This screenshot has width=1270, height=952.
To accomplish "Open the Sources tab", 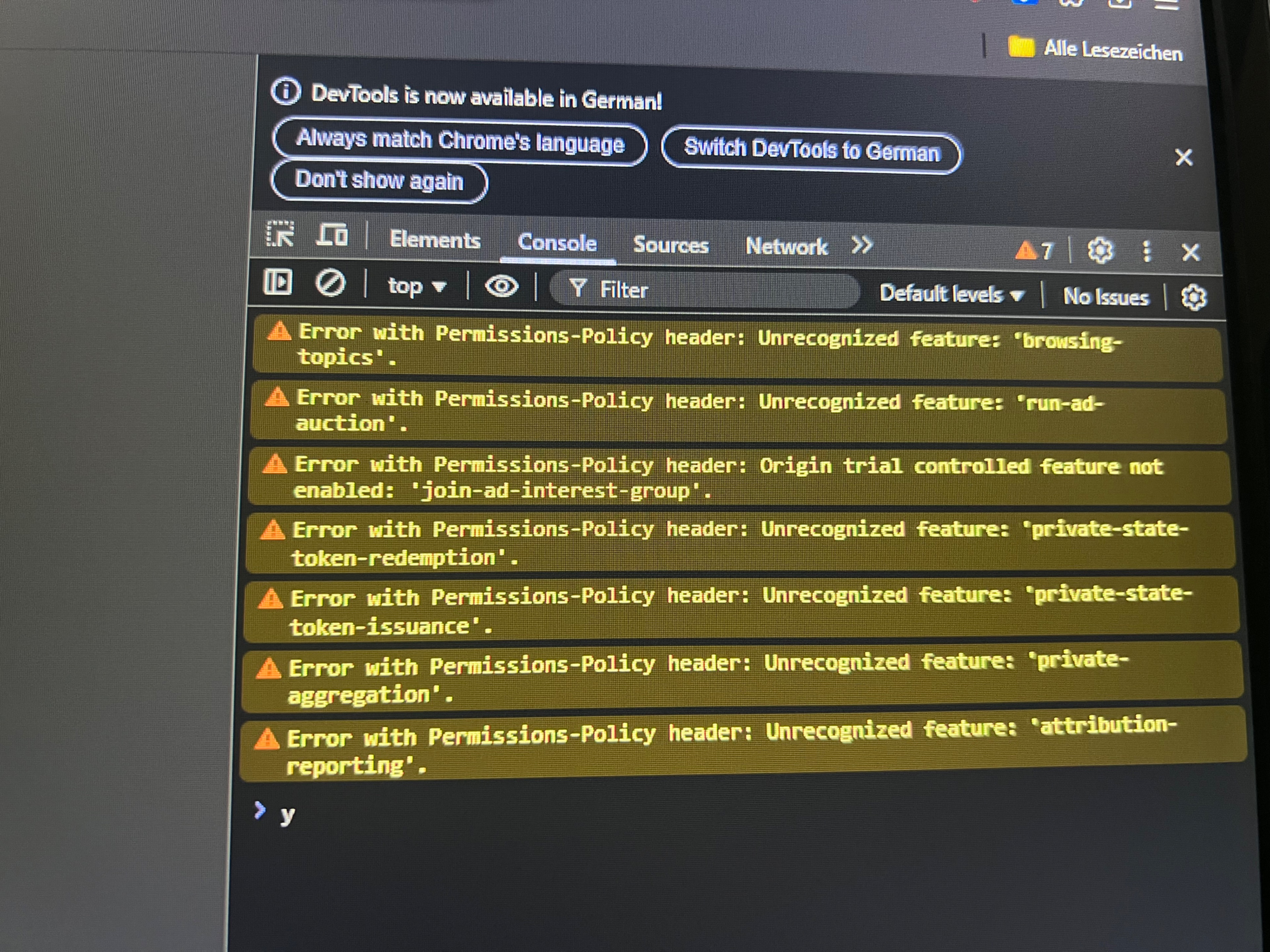I will point(671,245).
